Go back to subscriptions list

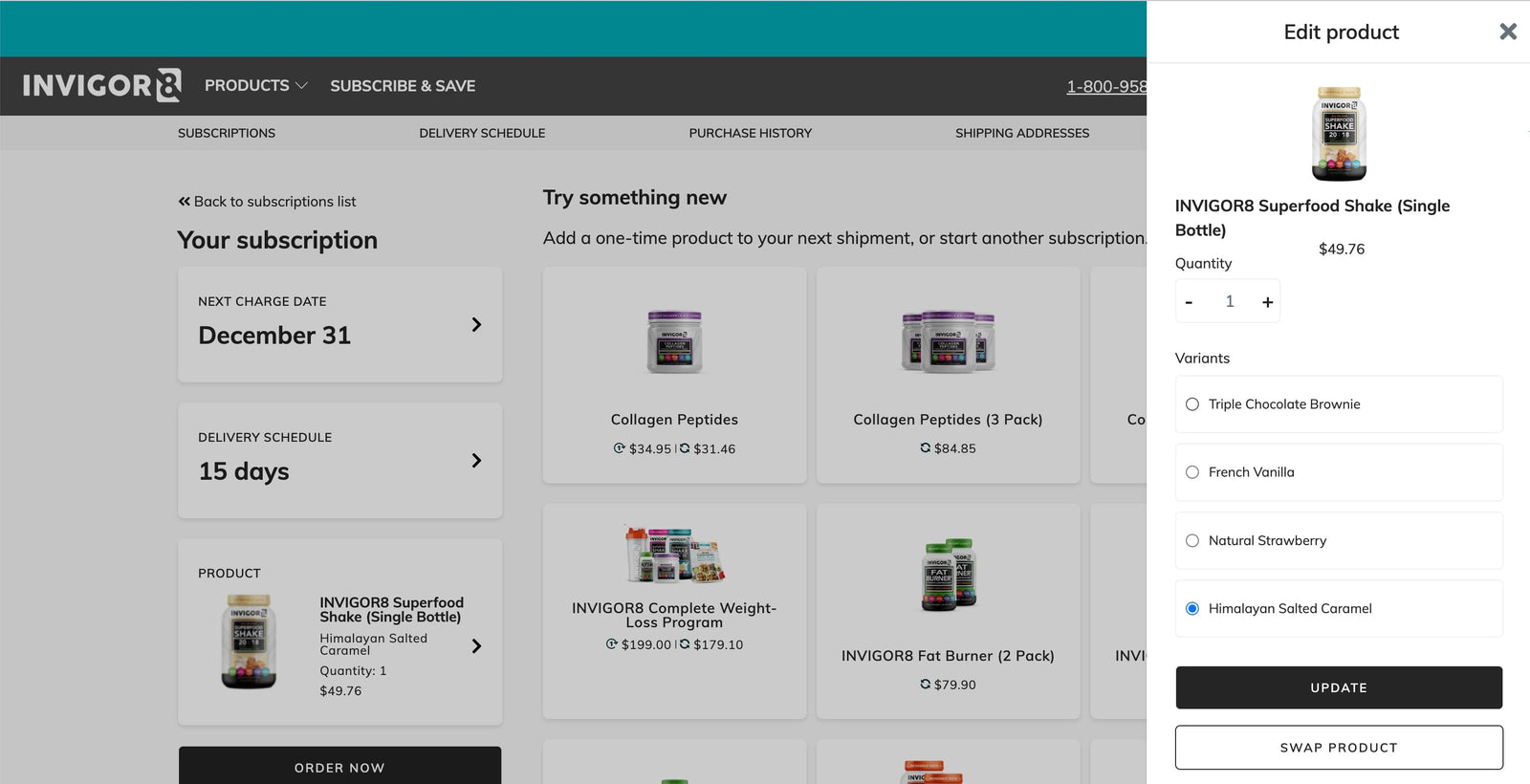pos(267,202)
